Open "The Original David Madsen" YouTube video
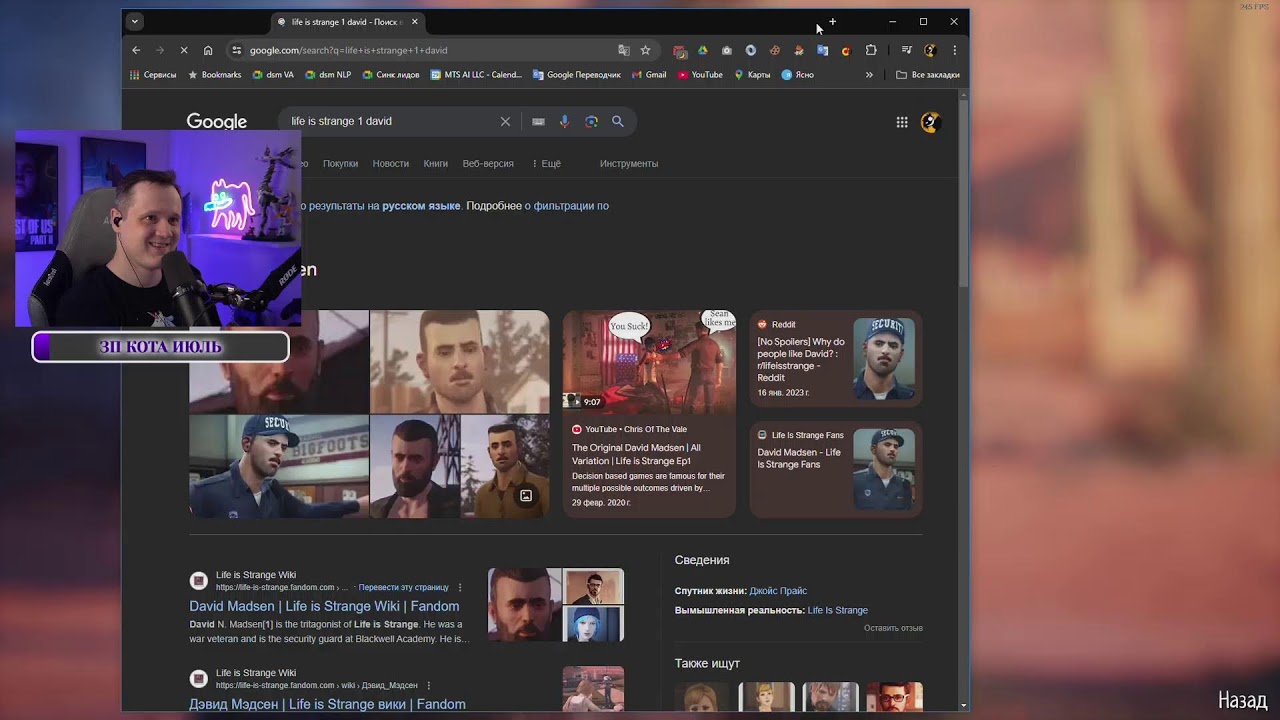Image resolution: width=1280 pixels, height=720 pixels. click(x=649, y=414)
